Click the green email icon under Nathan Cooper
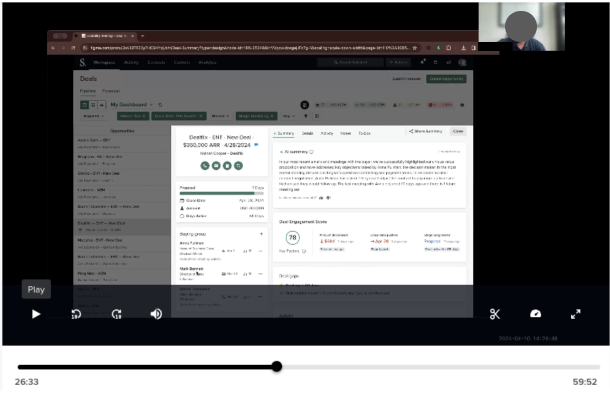Image resolution: width=610 pixels, height=396 pixels. tap(216, 166)
